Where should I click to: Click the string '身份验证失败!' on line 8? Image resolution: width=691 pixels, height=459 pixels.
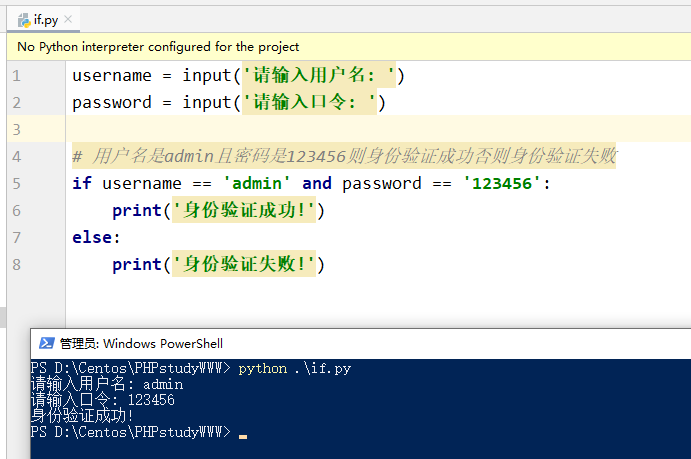(244, 264)
